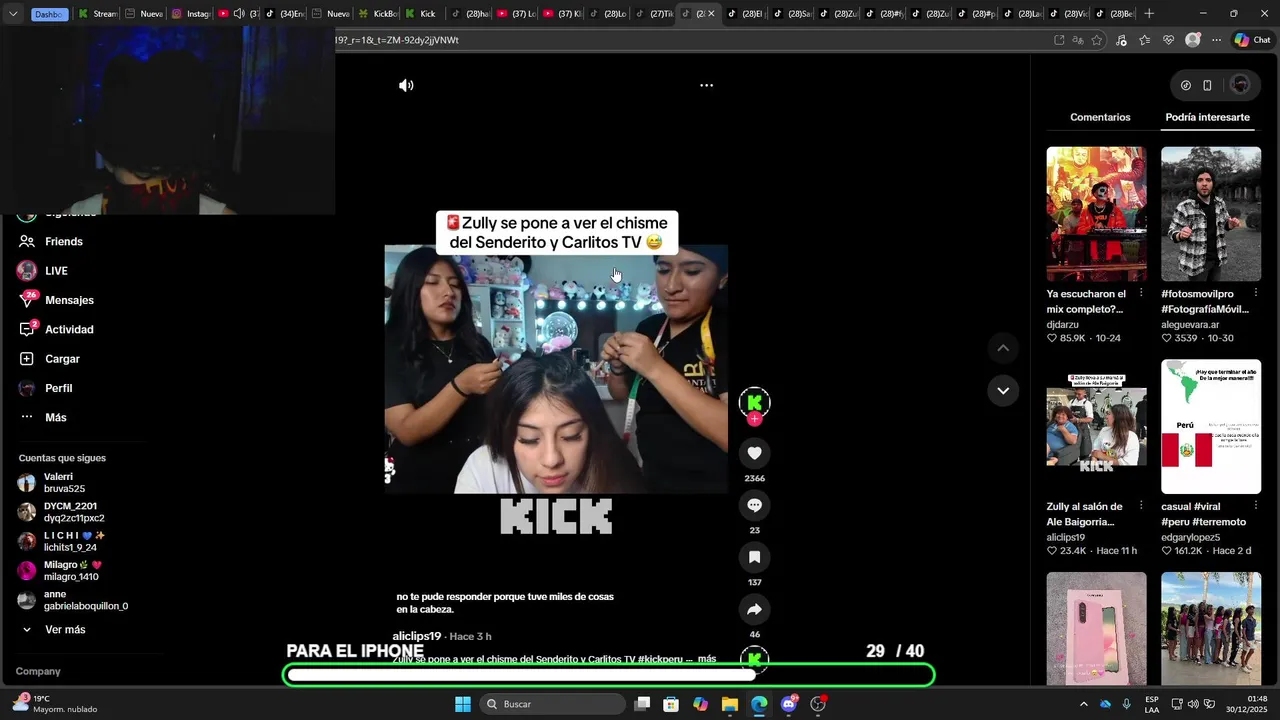Screen dimensions: 1280x720
Task: Mute the video with the speaker icon
Action: (x=406, y=85)
